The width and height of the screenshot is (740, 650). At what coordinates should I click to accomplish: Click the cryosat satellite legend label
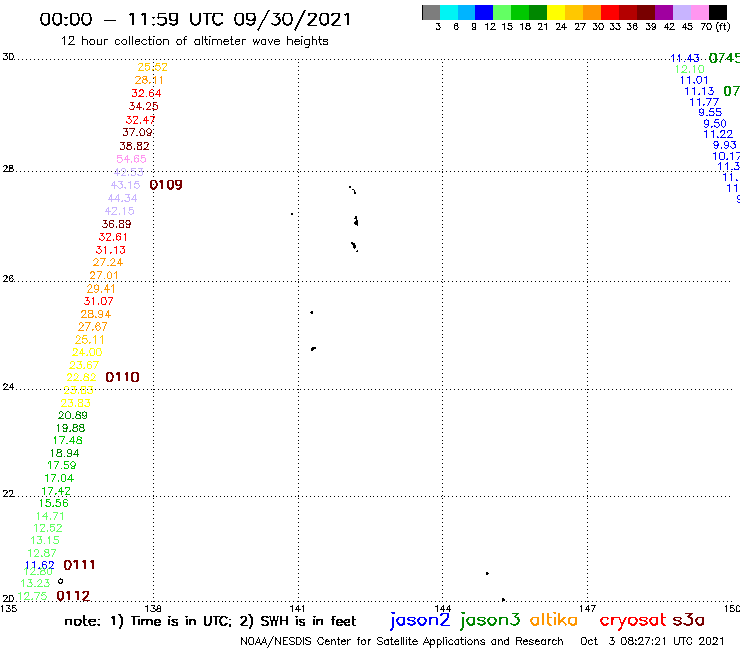(x=632, y=621)
